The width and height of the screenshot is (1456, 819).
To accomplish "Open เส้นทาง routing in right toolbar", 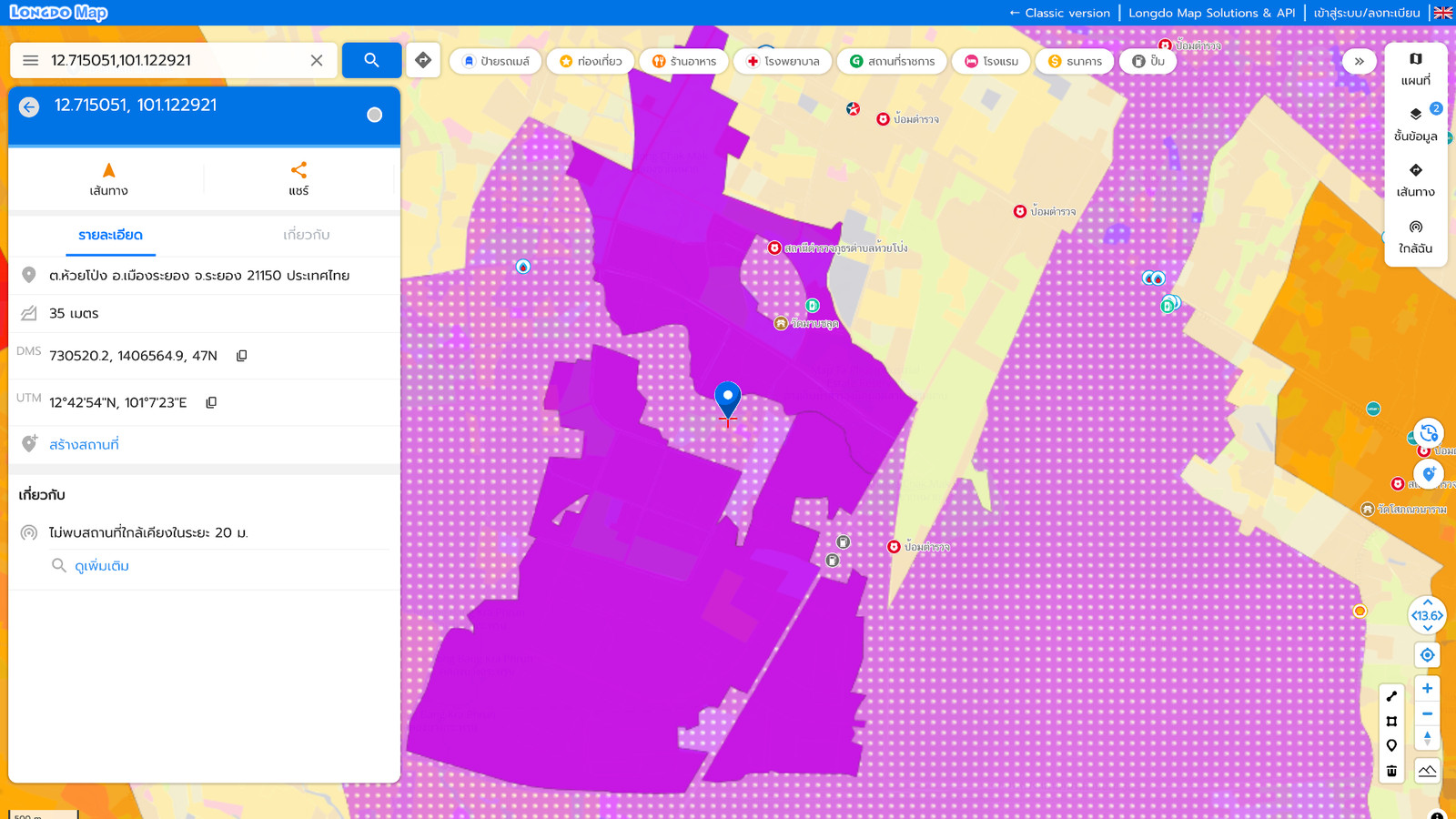I will (x=1415, y=180).
